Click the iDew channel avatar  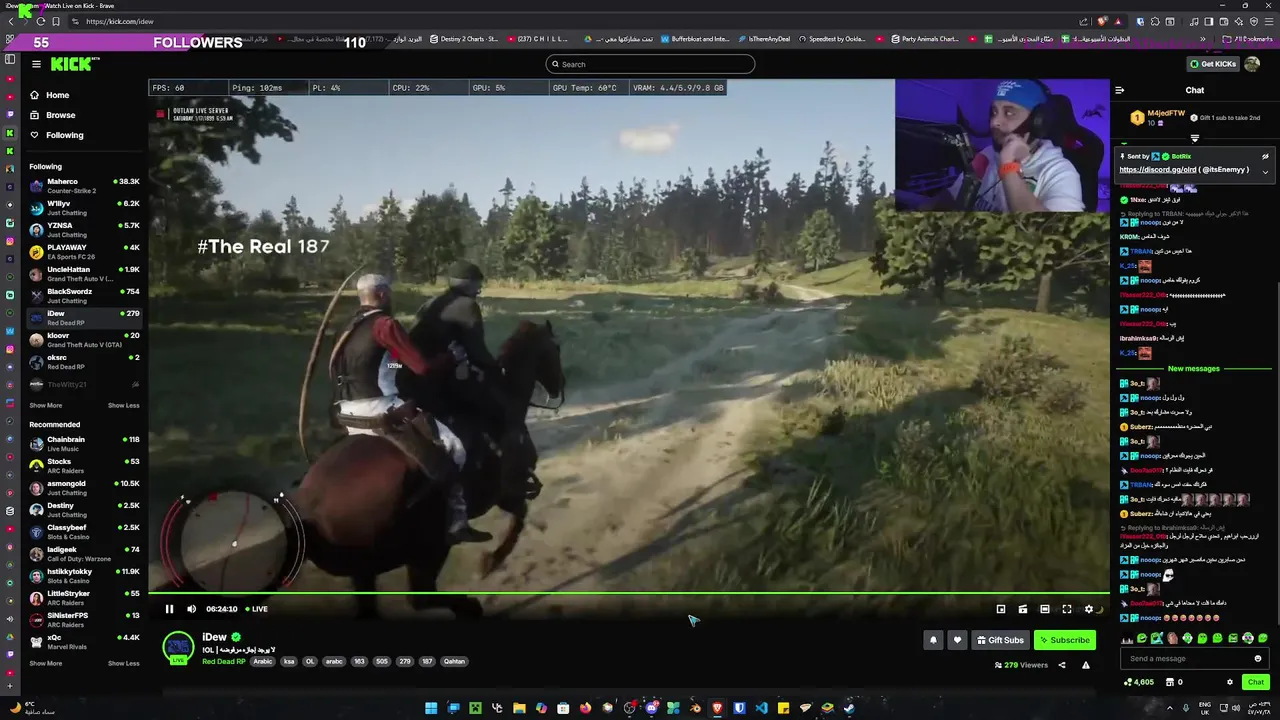pyautogui.click(x=178, y=647)
